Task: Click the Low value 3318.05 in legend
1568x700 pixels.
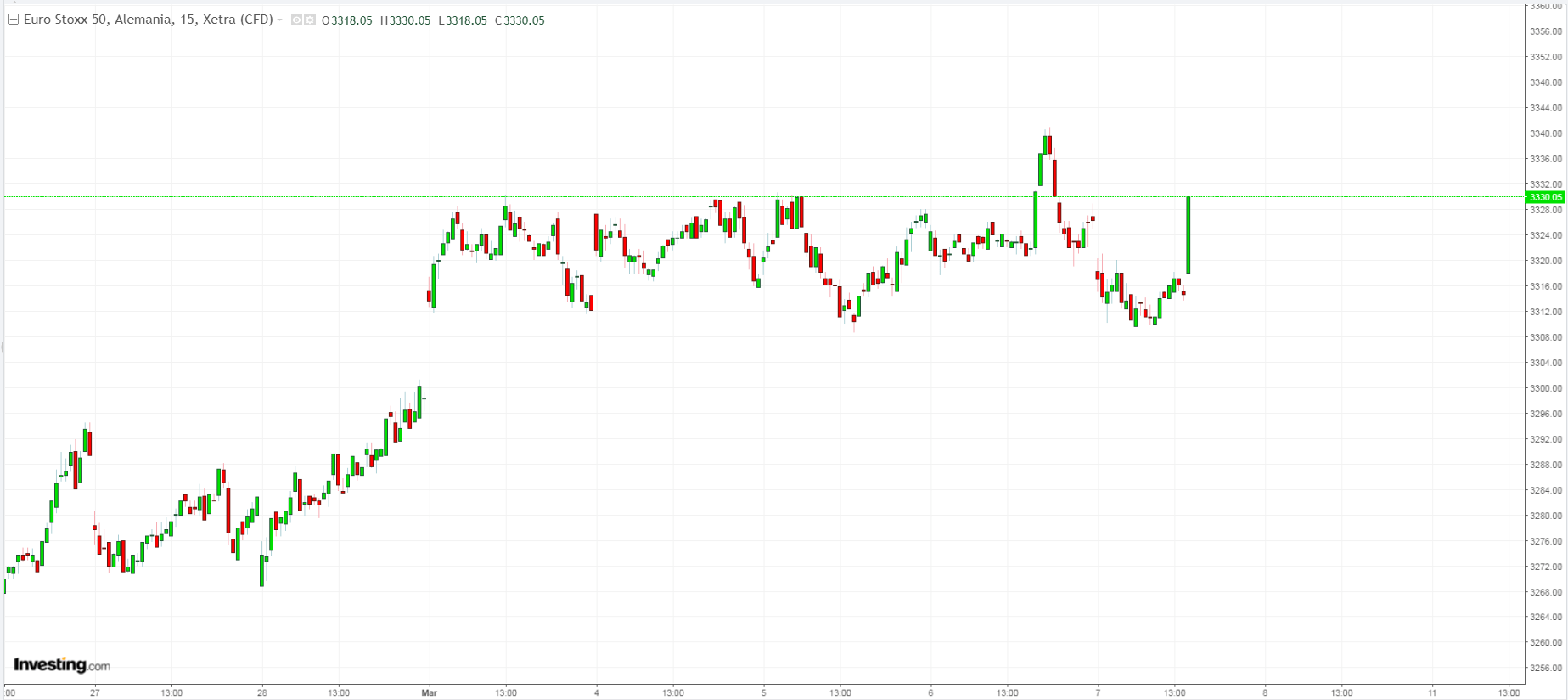Action: point(466,20)
